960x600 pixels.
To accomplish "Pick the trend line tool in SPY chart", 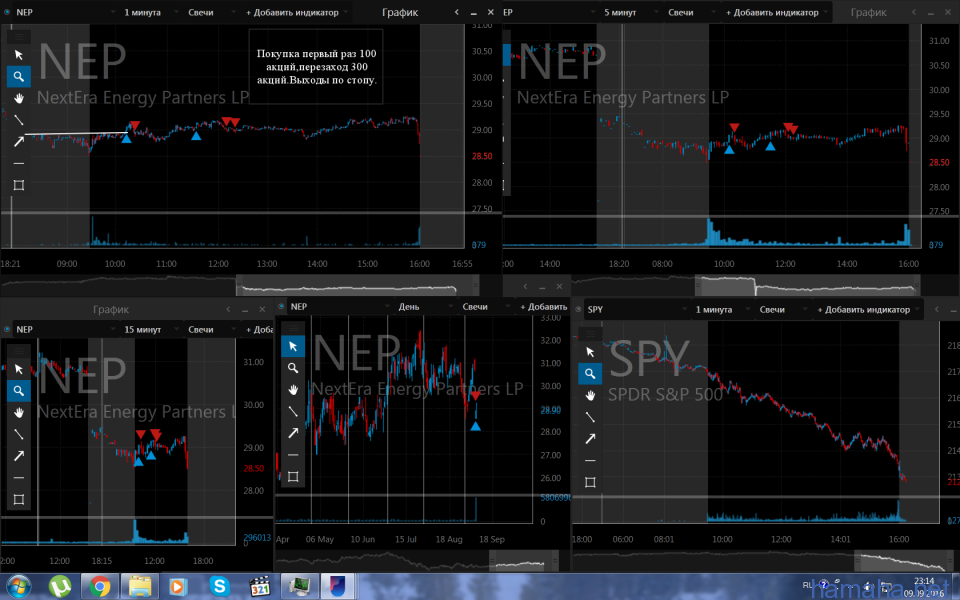I will (590, 417).
